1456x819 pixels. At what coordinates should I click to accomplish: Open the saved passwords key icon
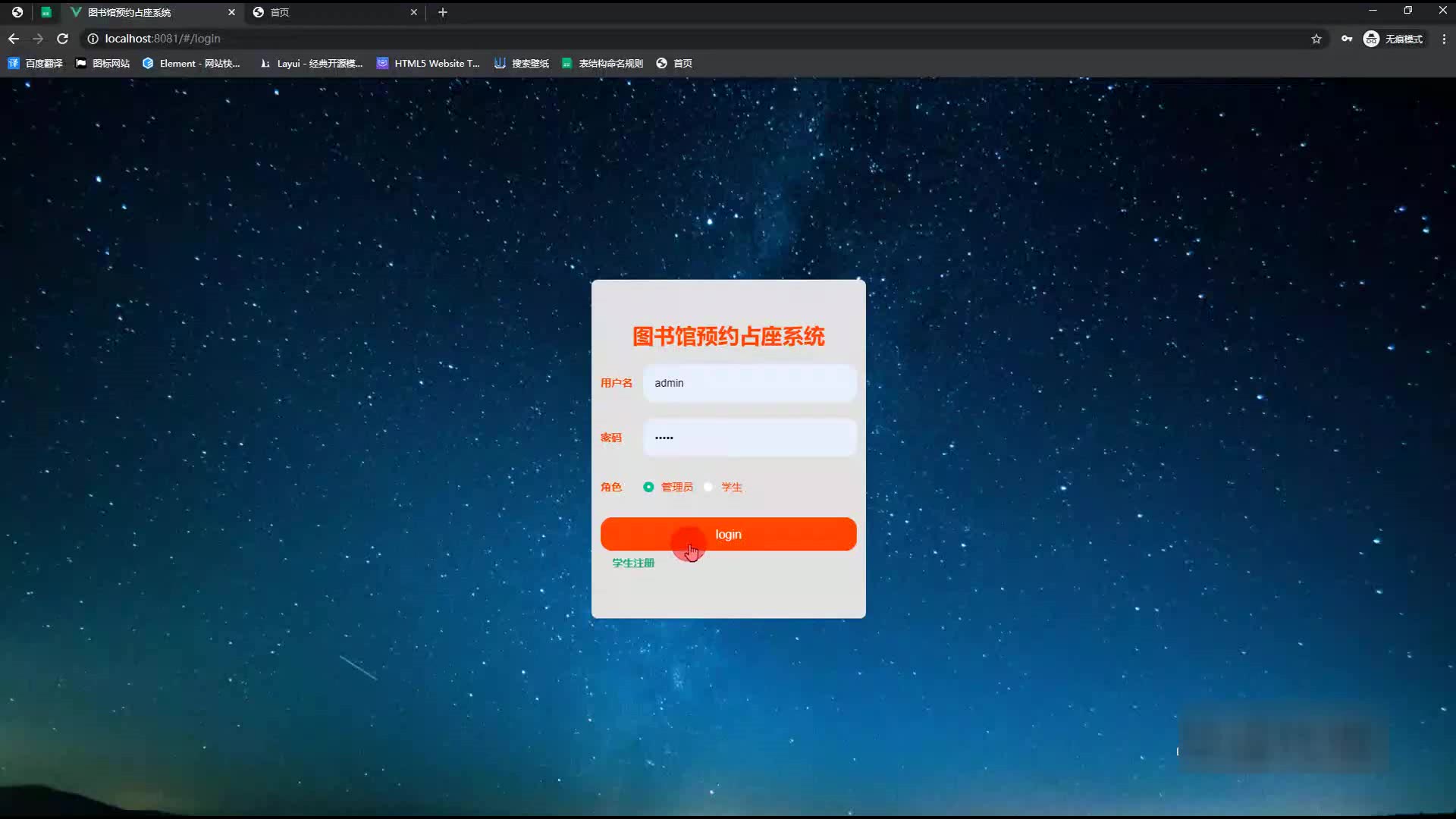(1347, 39)
